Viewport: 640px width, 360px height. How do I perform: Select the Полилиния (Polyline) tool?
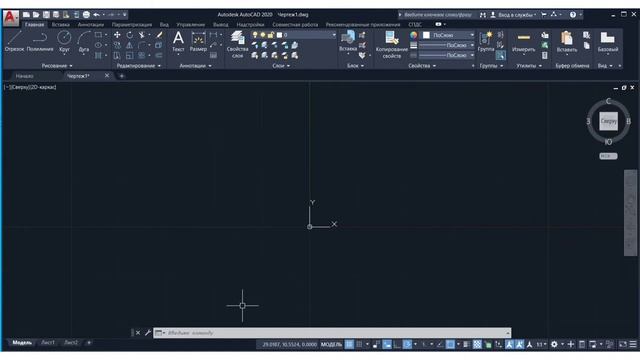point(40,41)
